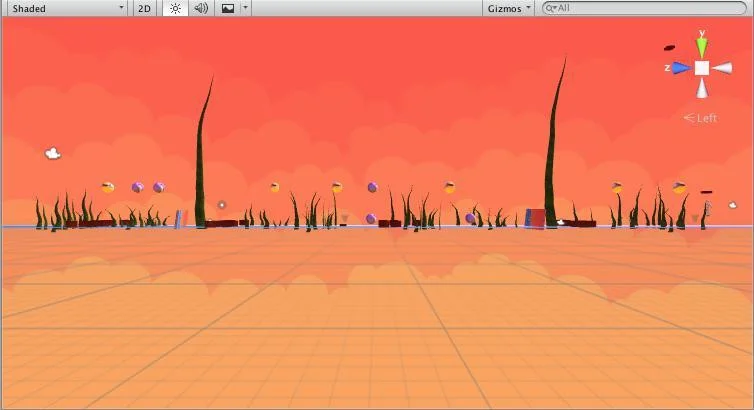Click the Left view label

pos(701,118)
